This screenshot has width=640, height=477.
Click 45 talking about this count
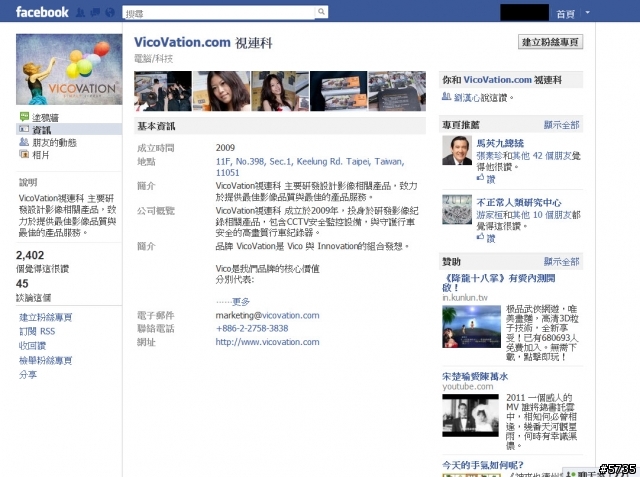[x=22, y=284]
